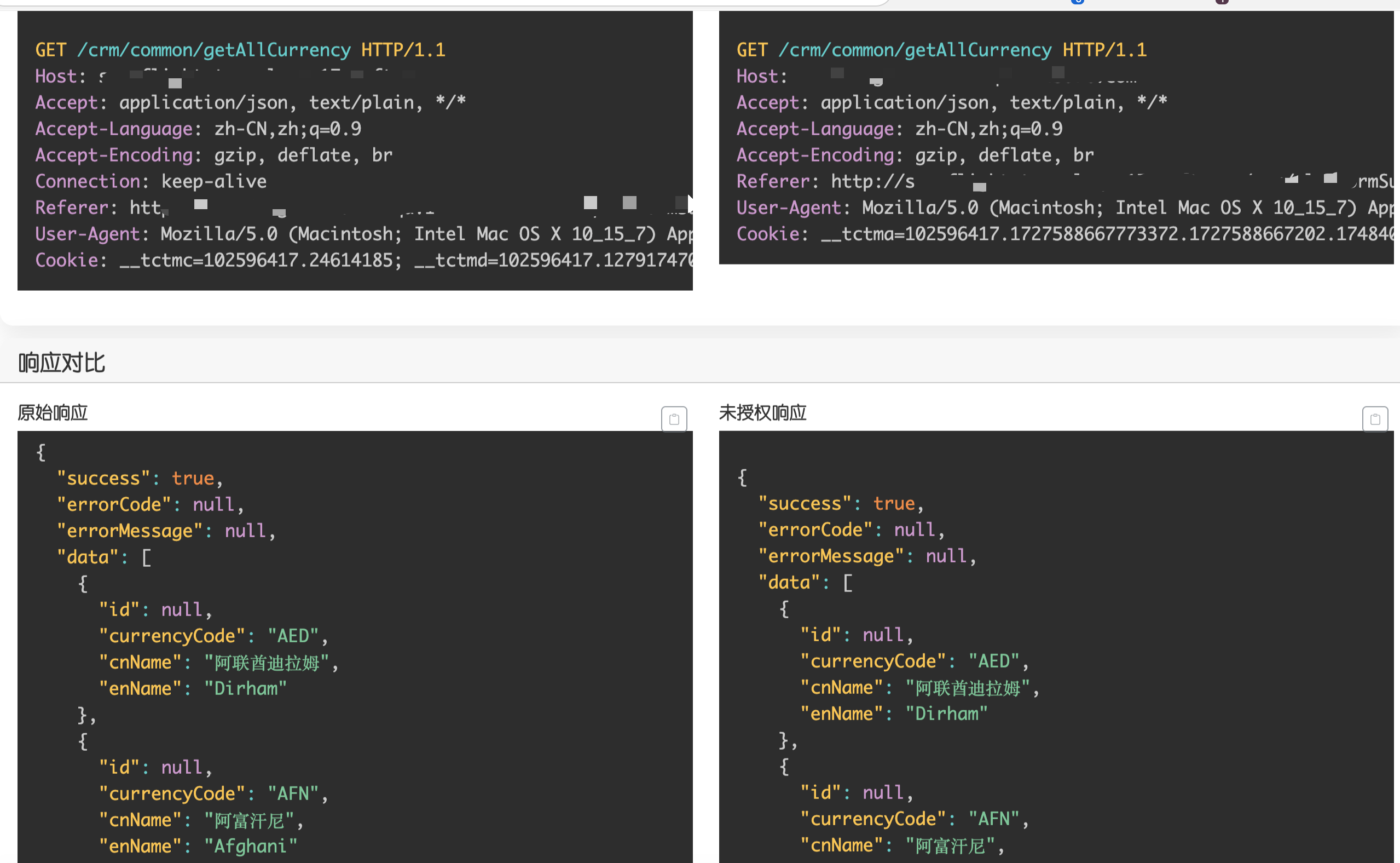Click the Cookie line in the right request
1400x863 pixels.
click(x=1064, y=234)
